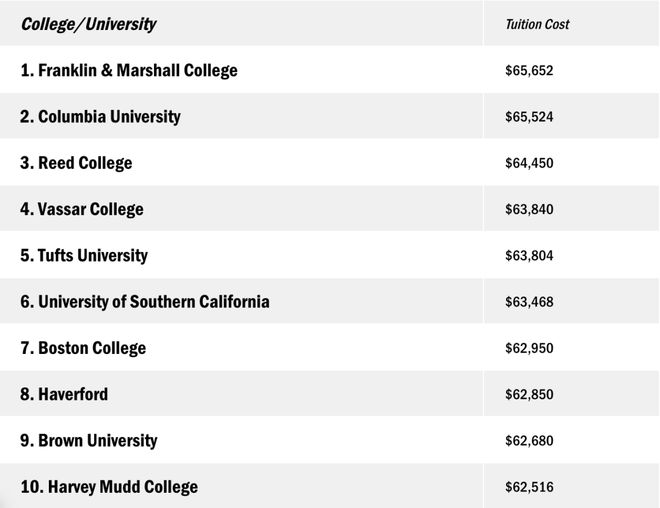Click the $65,524 tuition cell

tap(529, 117)
